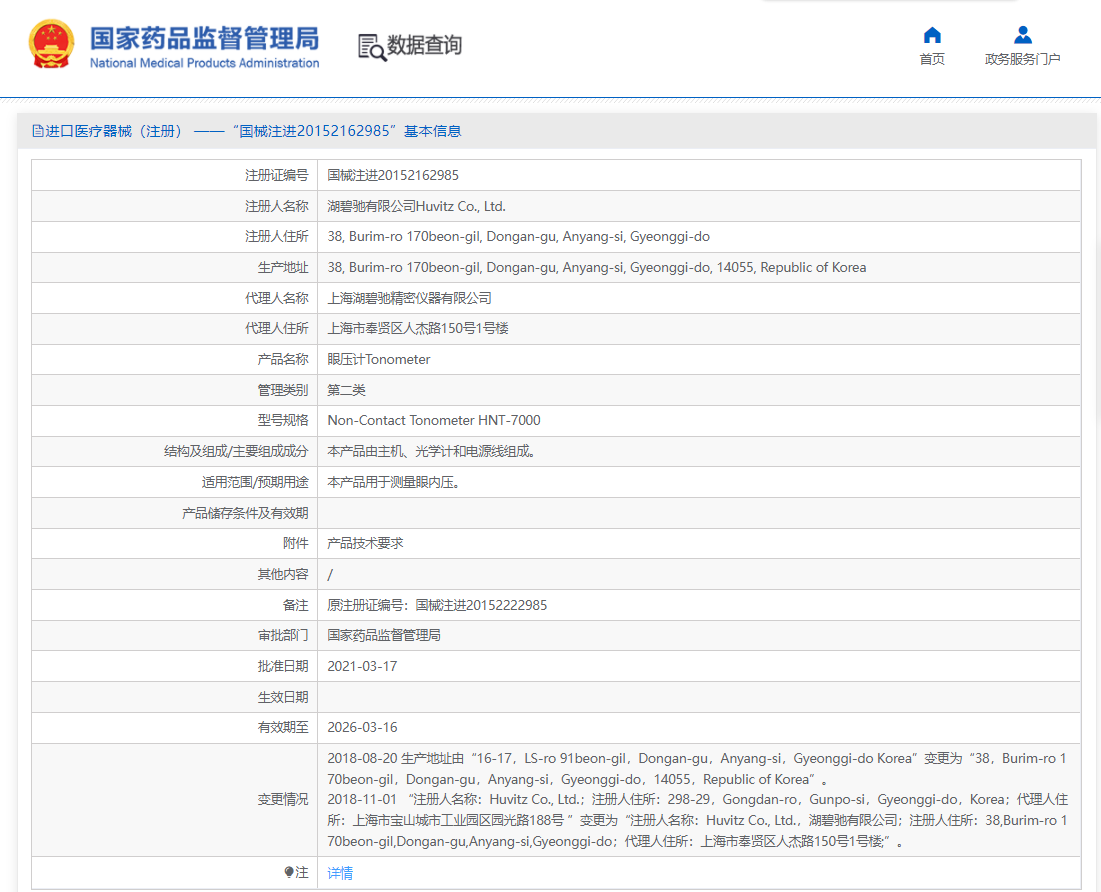Select the address in the 注册人住所 row
Viewport: 1101px width, 892px height.
pos(518,237)
